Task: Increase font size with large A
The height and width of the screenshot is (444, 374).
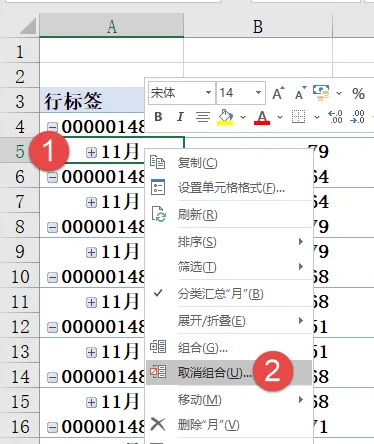Action: coord(278,93)
